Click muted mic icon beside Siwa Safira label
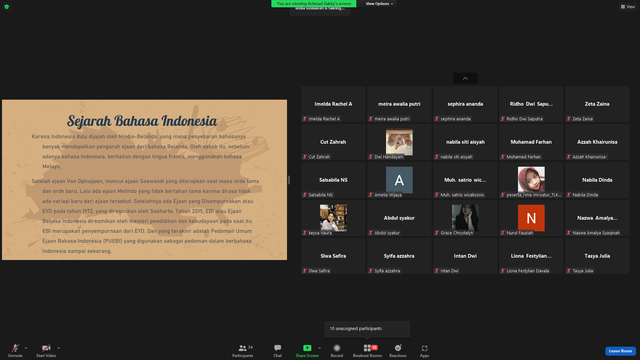The image size is (640, 360). [304, 271]
